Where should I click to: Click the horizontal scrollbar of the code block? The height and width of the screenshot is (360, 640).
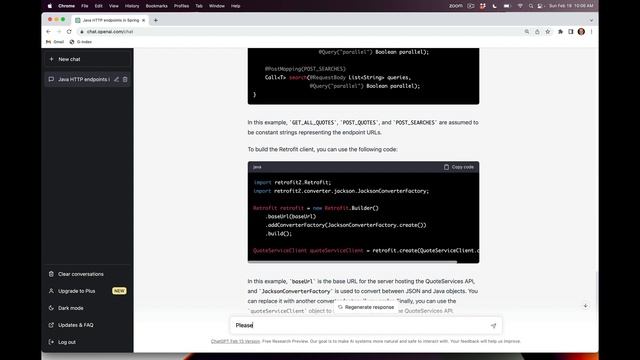pyautogui.click(x=352, y=262)
